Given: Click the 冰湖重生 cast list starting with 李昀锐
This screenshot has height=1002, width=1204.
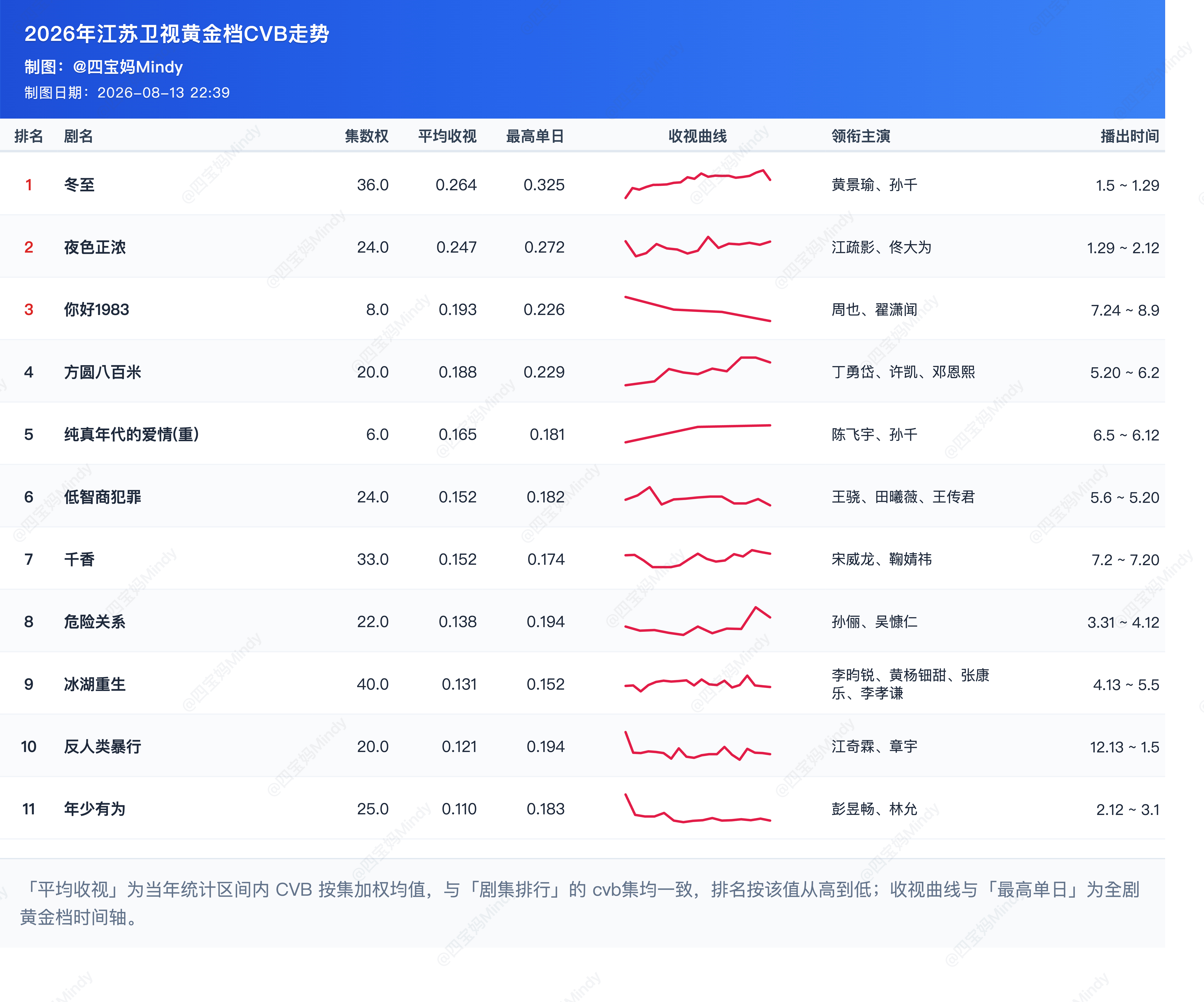Looking at the screenshot, I should tap(910, 684).
